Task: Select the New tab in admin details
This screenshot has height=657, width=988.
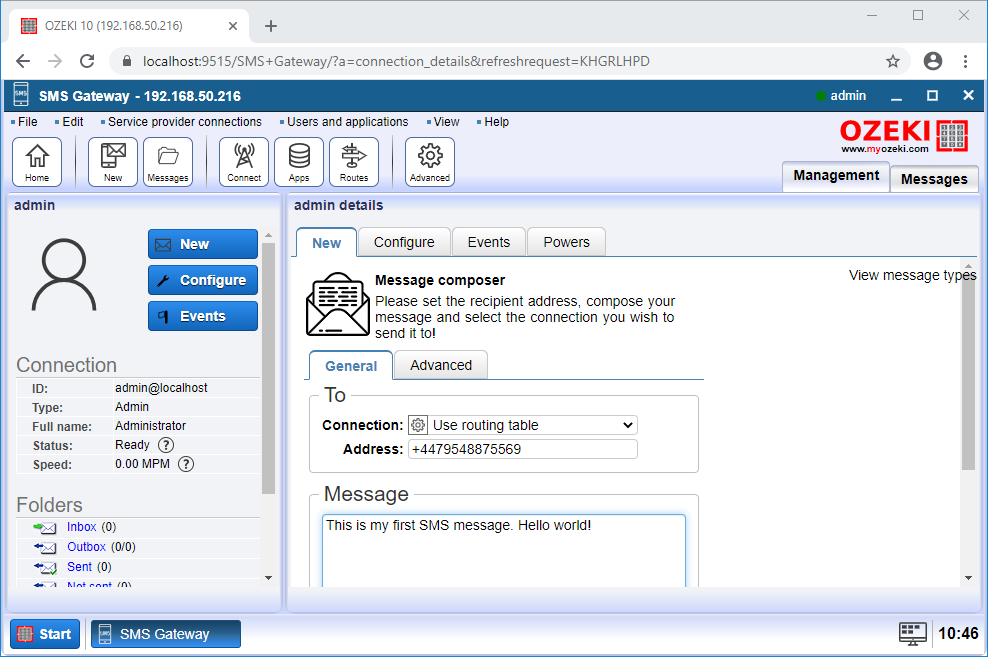Action: 326,243
